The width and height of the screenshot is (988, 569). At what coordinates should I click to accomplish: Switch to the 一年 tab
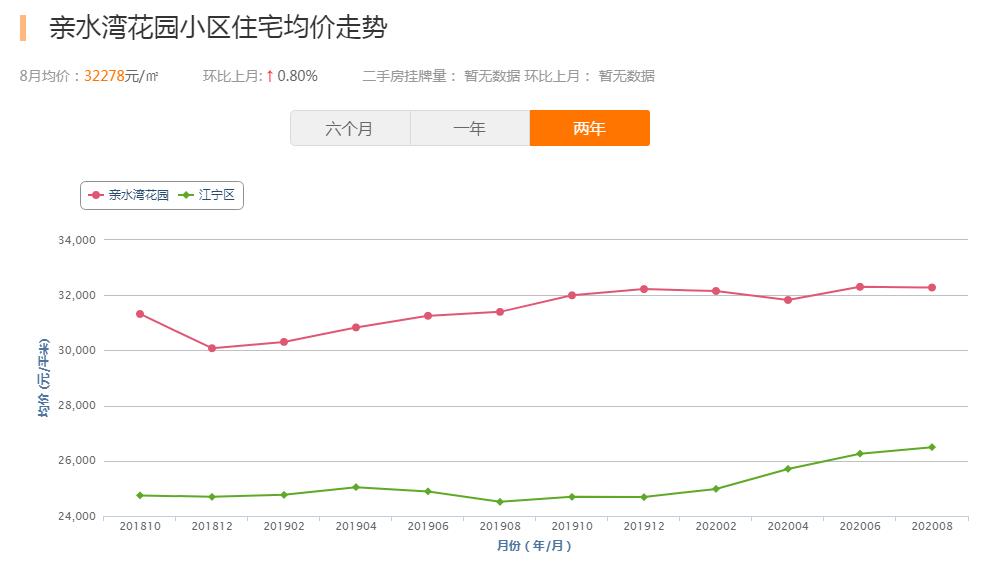[x=470, y=129]
